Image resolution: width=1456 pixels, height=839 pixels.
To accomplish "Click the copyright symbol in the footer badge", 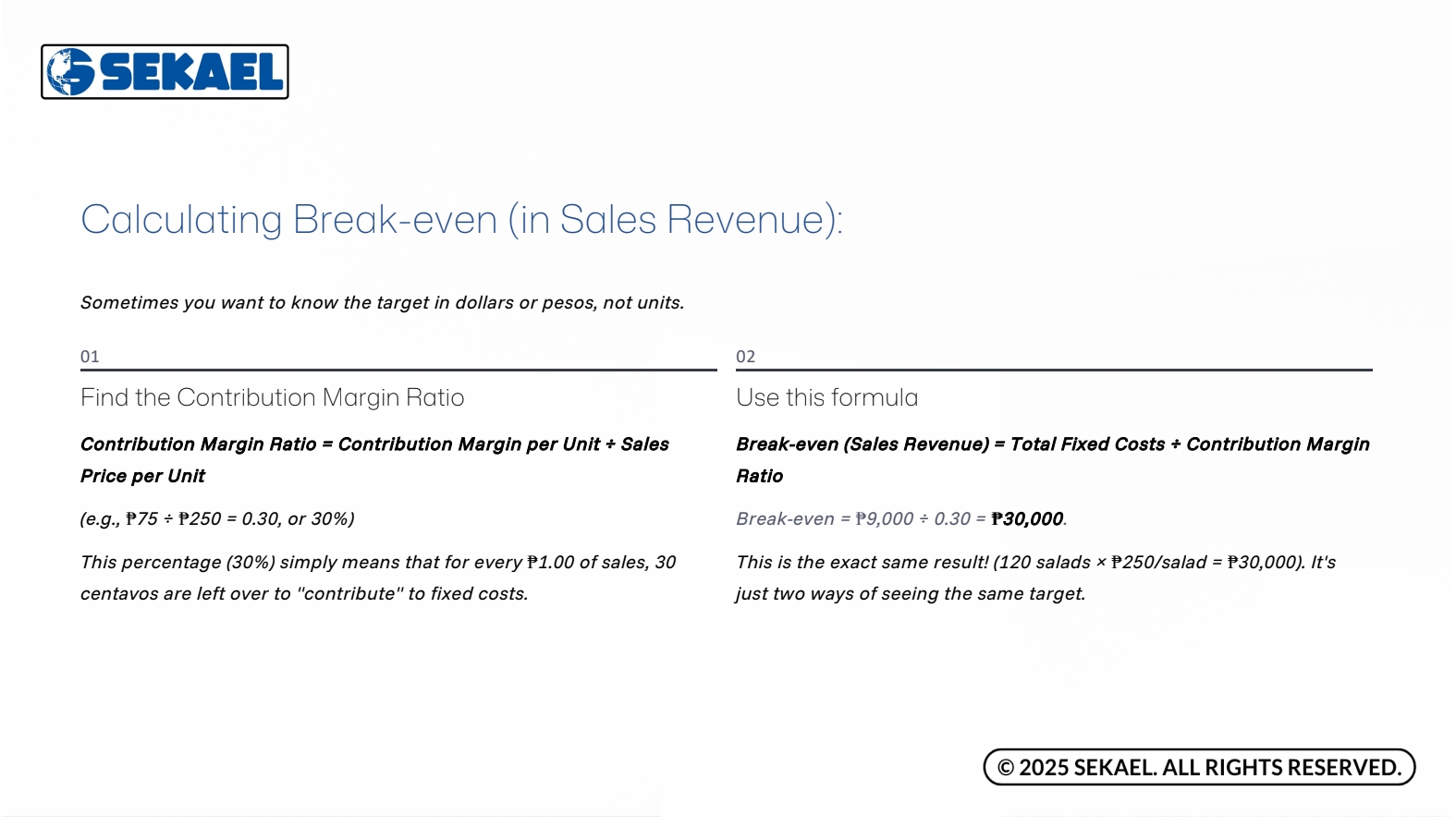I will coord(1006,768).
